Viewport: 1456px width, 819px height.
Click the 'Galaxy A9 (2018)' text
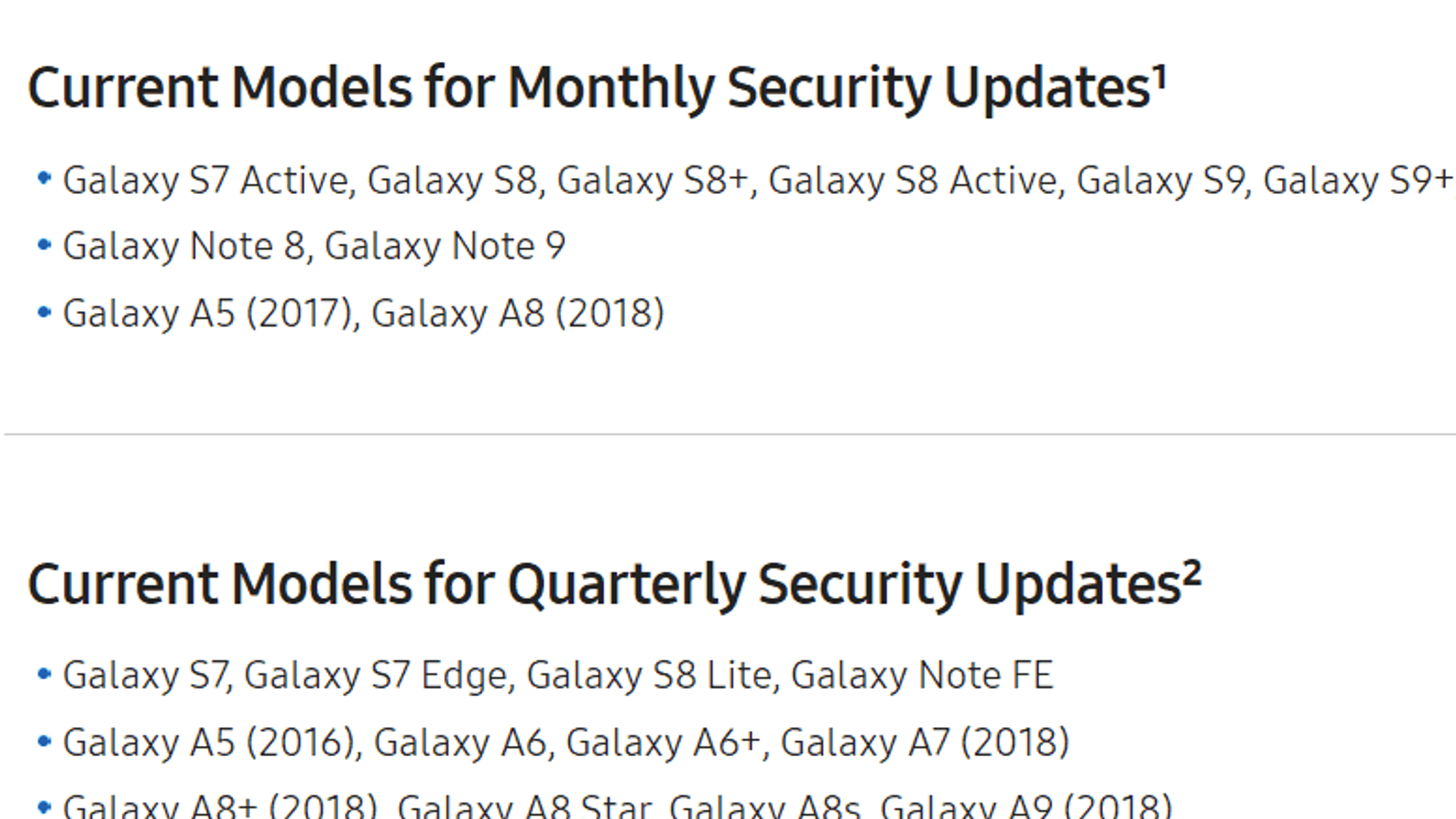pos(1026,808)
